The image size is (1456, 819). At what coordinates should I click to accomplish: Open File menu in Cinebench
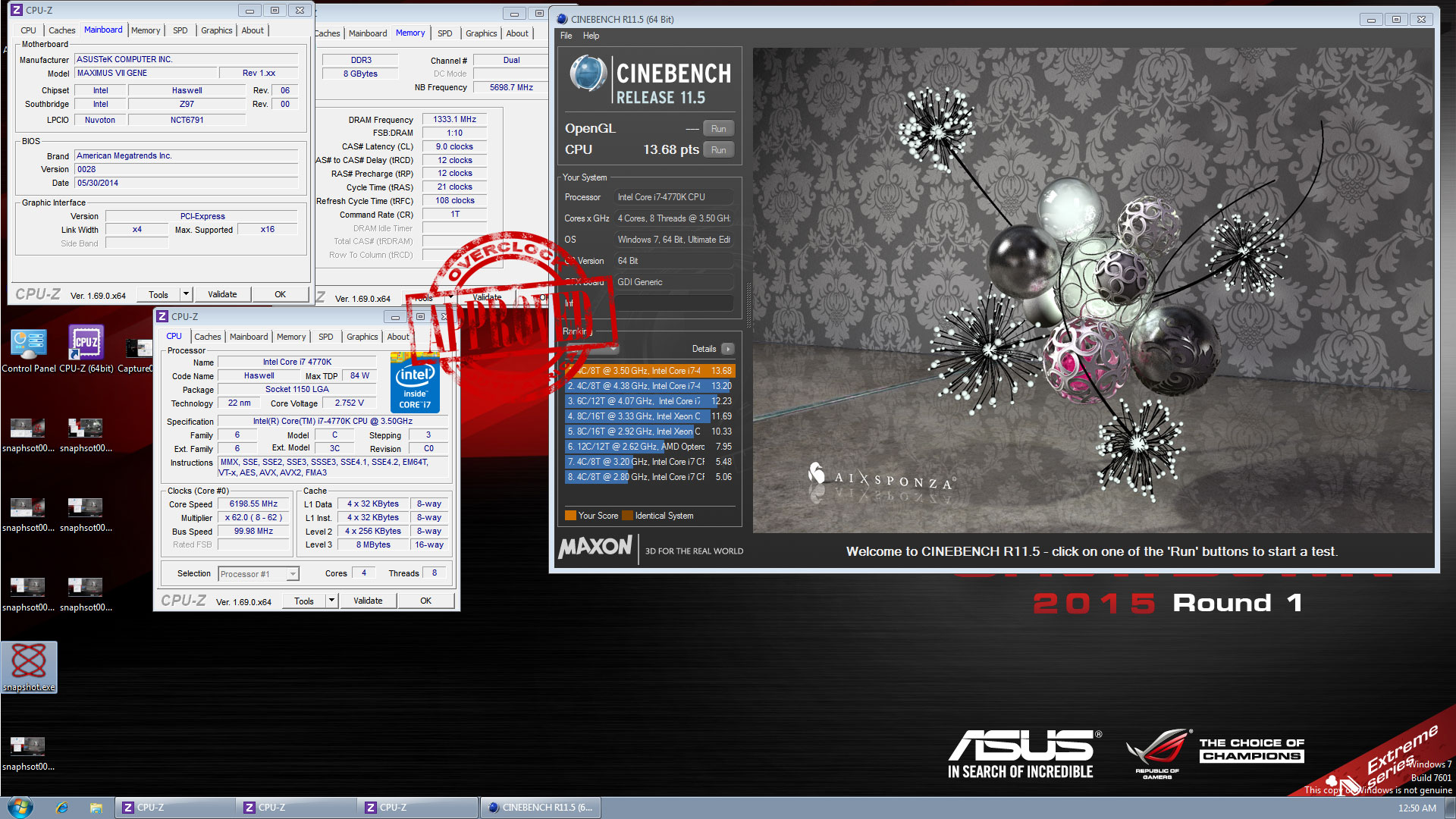click(566, 36)
